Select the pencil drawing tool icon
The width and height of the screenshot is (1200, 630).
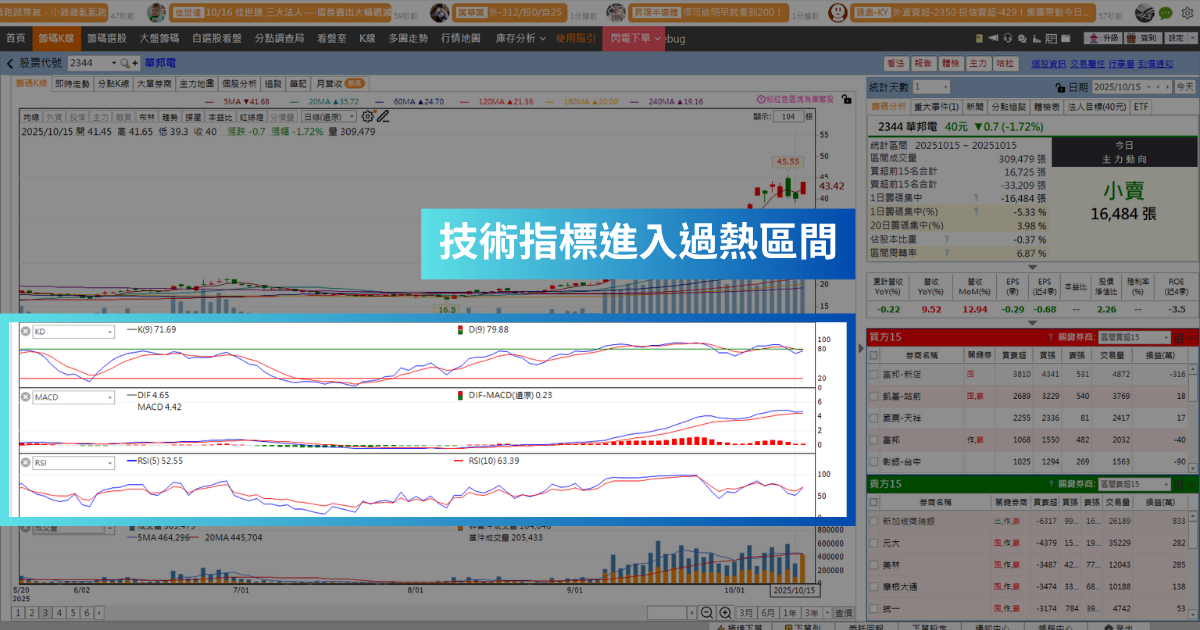coord(383,117)
